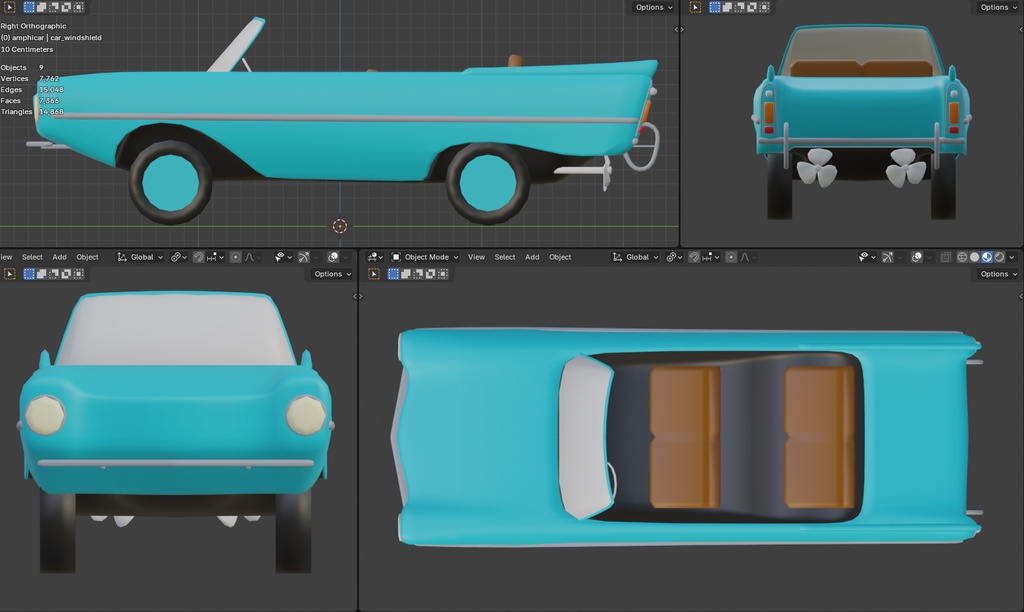This screenshot has width=1024, height=612.
Task: Switch to material preview shading in top-view header
Action: click(987, 257)
